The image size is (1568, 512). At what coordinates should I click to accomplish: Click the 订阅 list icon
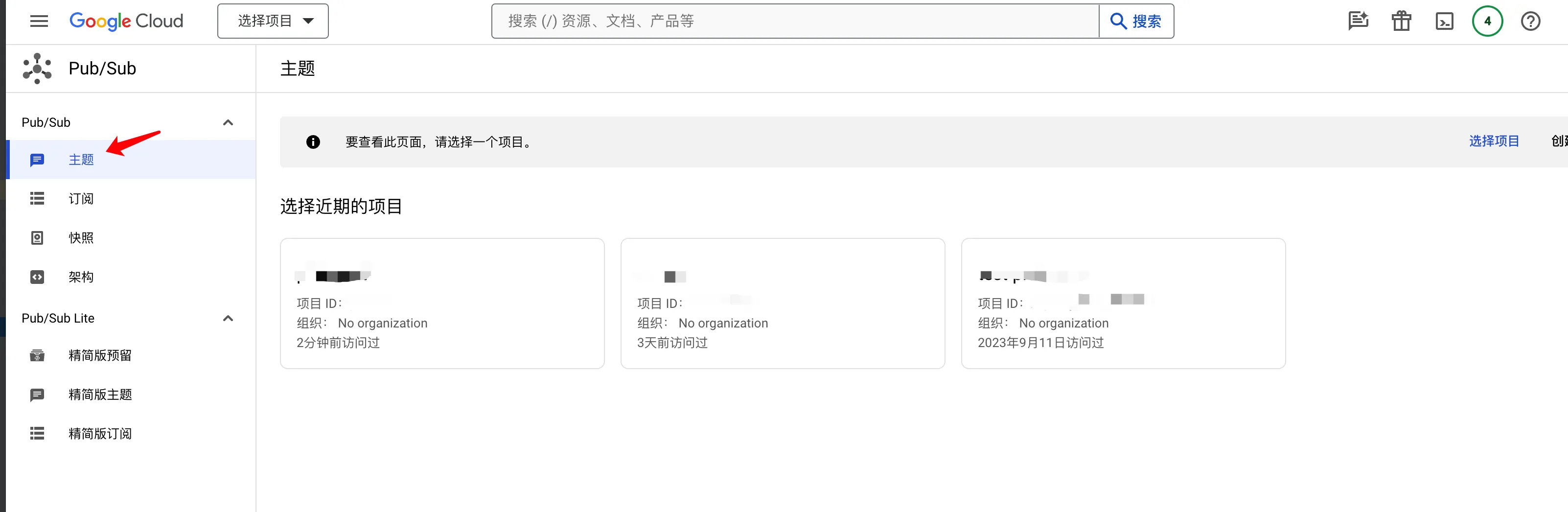[37, 198]
